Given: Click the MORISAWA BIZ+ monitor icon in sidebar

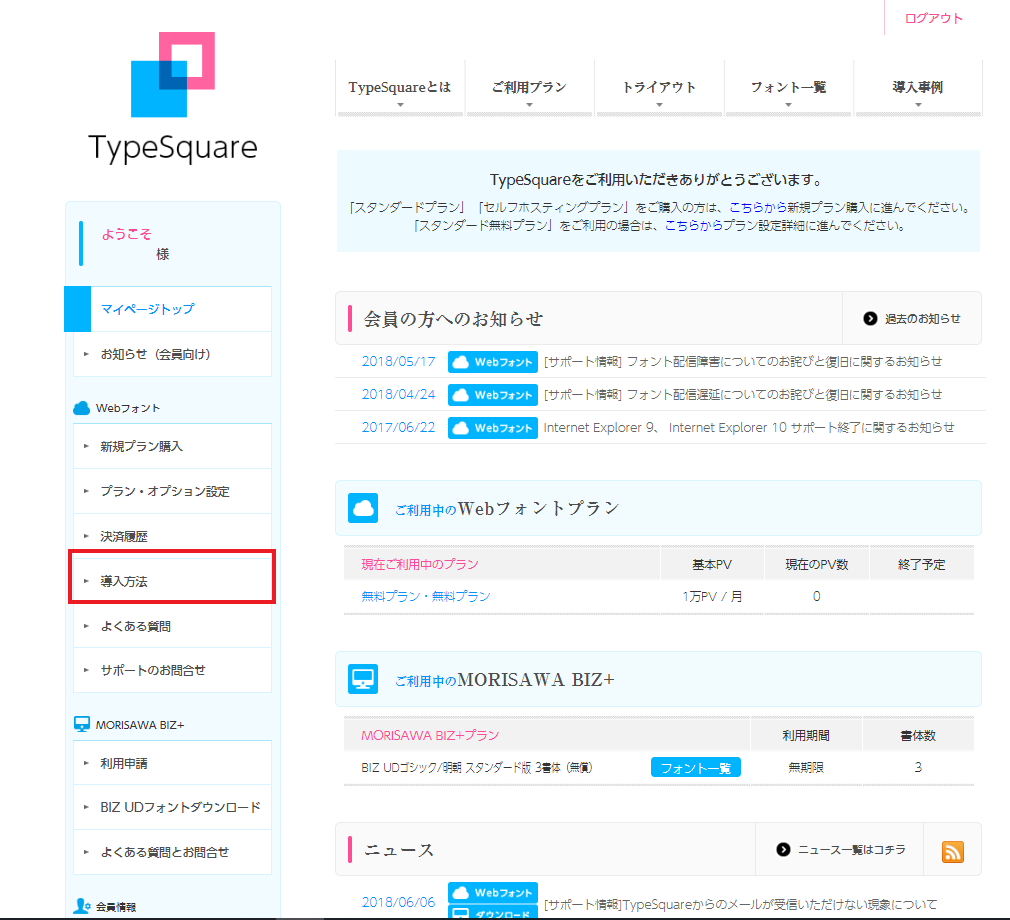Looking at the screenshot, I should [82, 724].
